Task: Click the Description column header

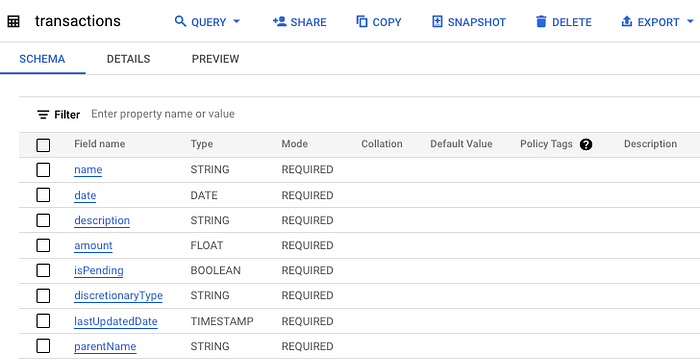Action: tap(650, 144)
